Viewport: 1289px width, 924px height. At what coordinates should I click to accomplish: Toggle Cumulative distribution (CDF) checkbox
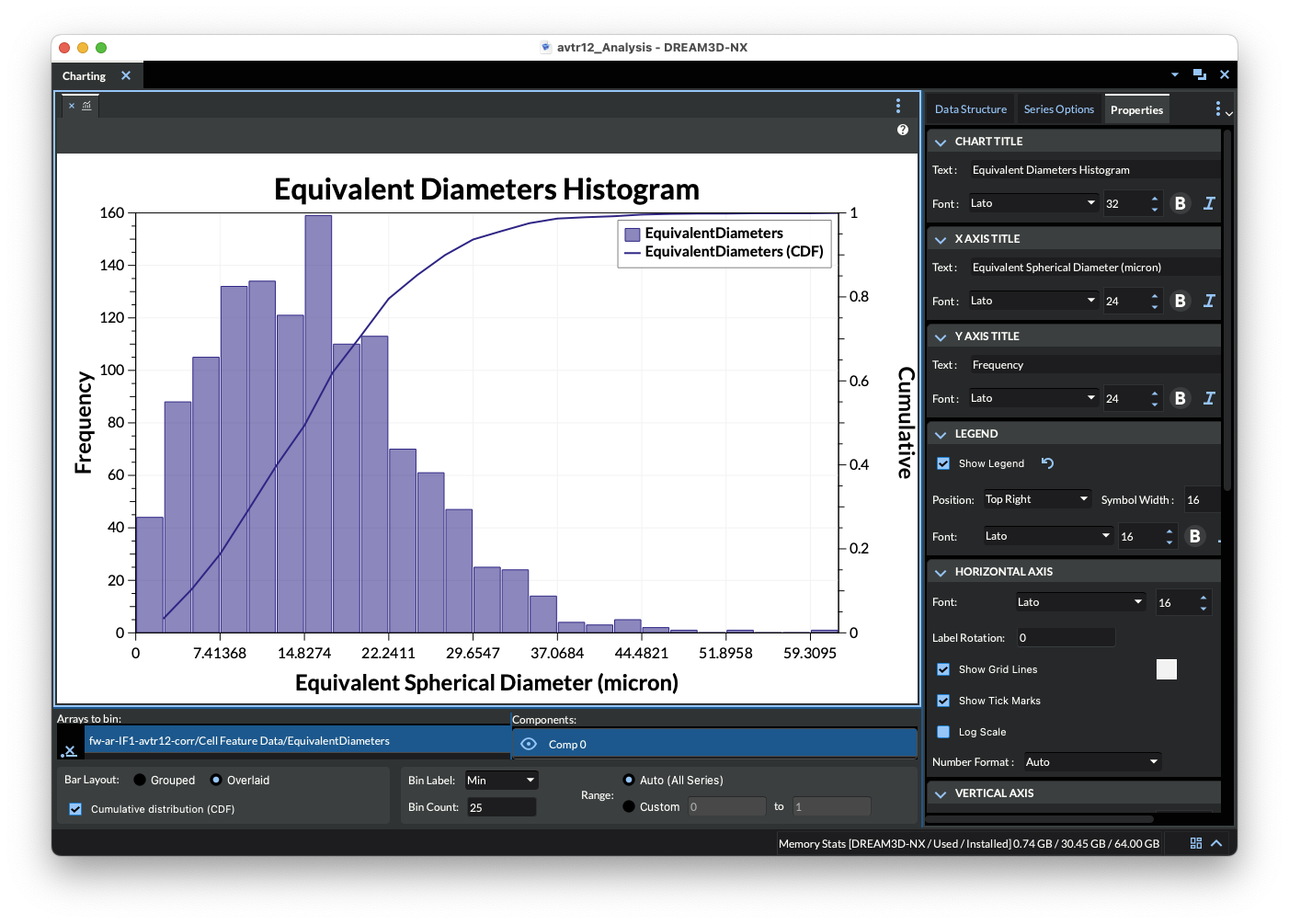tap(75, 809)
